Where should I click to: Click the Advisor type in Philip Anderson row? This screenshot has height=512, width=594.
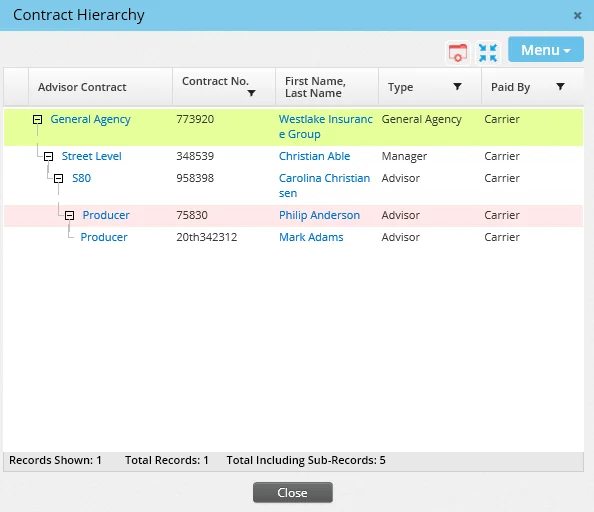pyautogui.click(x=400, y=215)
